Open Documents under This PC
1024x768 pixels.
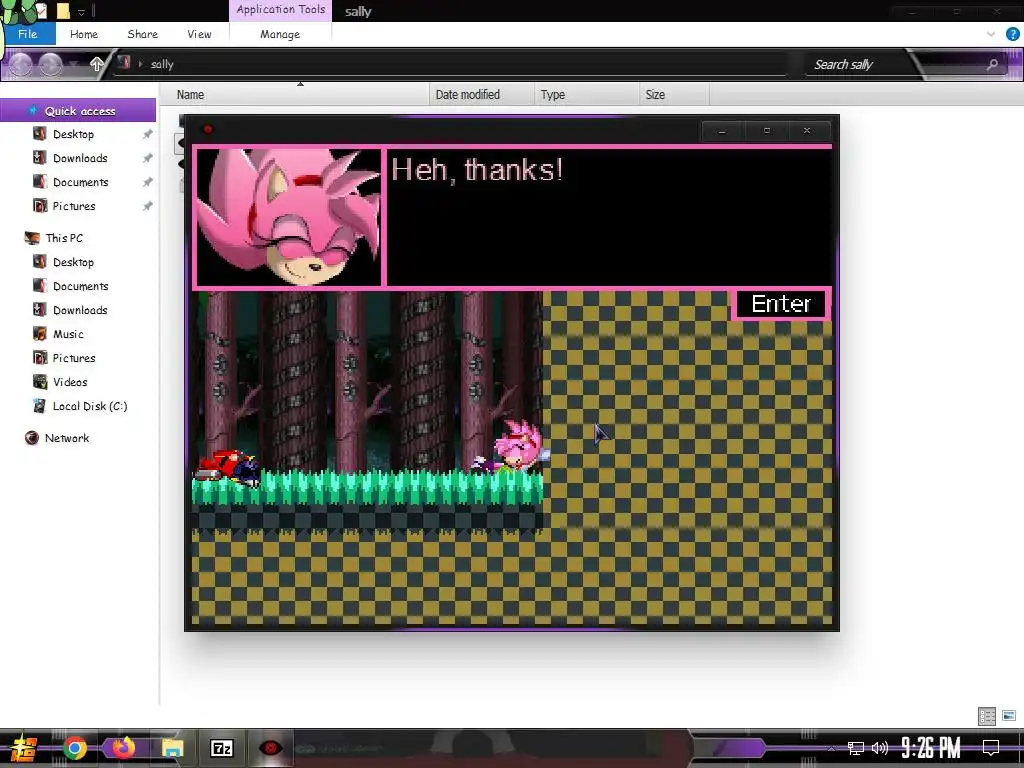point(80,286)
